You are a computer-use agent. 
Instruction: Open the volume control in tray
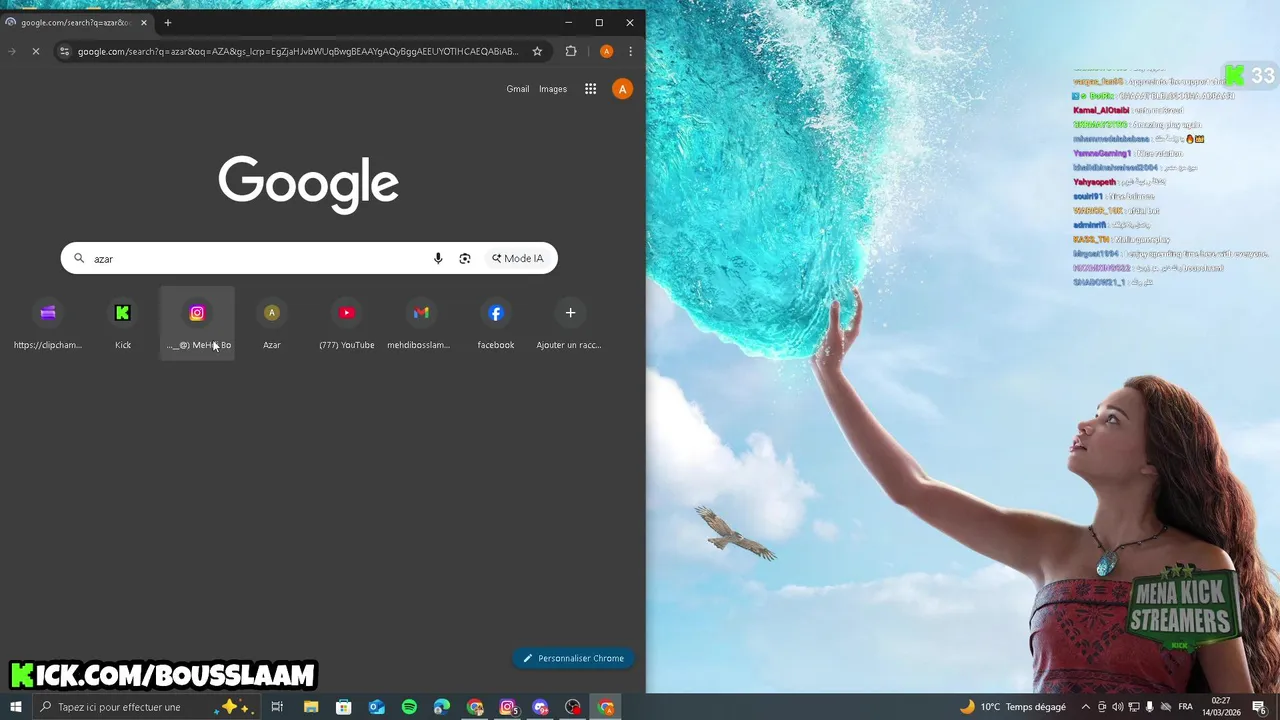click(1118, 707)
